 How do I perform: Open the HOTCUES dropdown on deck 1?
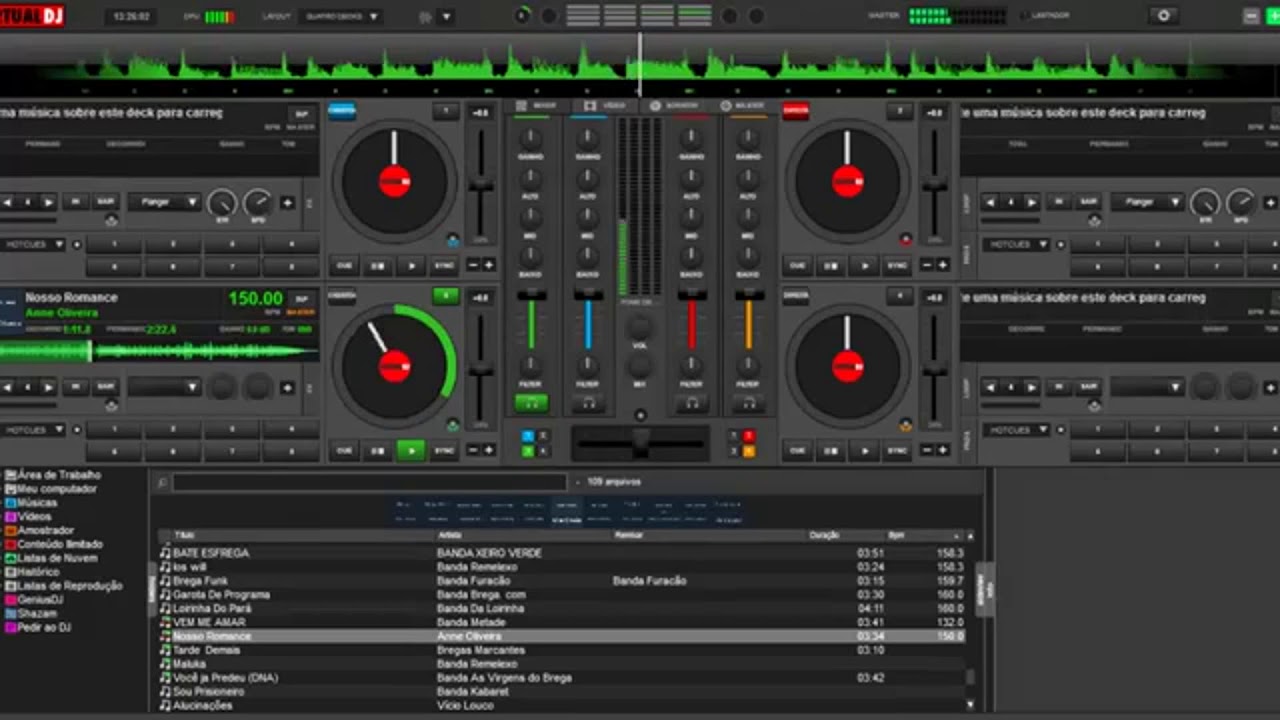coord(33,244)
